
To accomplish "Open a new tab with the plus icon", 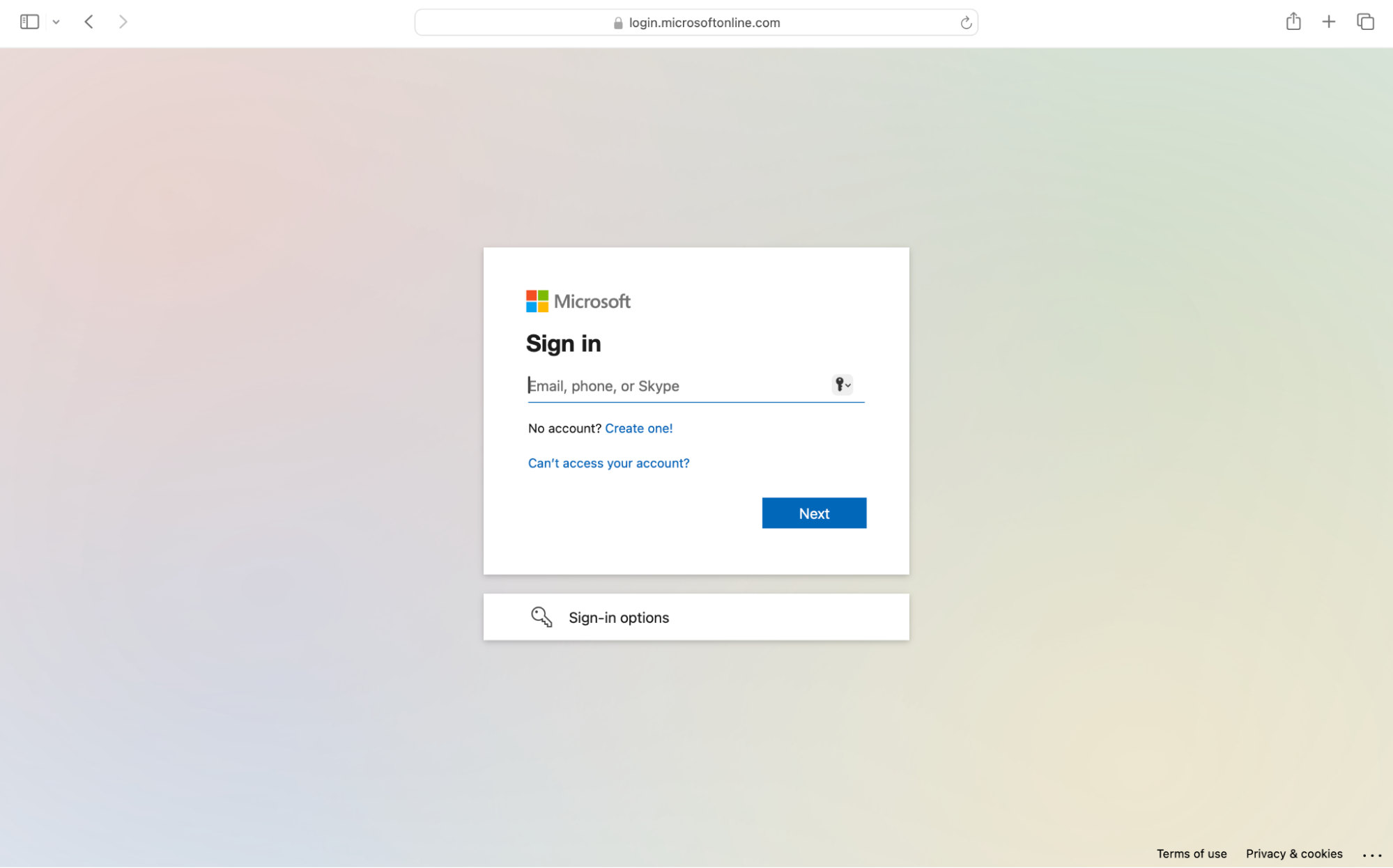I will pyautogui.click(x=1328, y=22).
